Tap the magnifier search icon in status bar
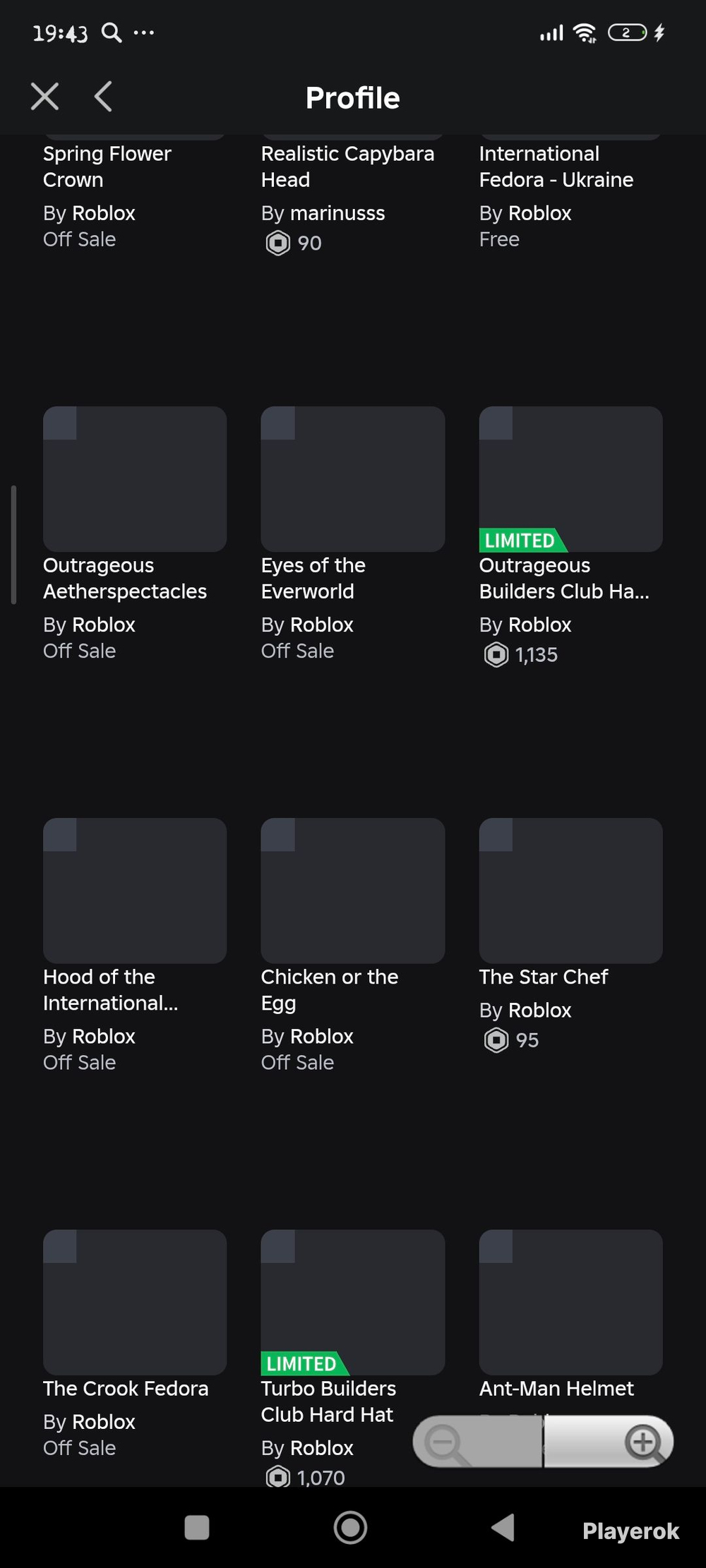This screenshot has width=706, height=1568. 112,32
